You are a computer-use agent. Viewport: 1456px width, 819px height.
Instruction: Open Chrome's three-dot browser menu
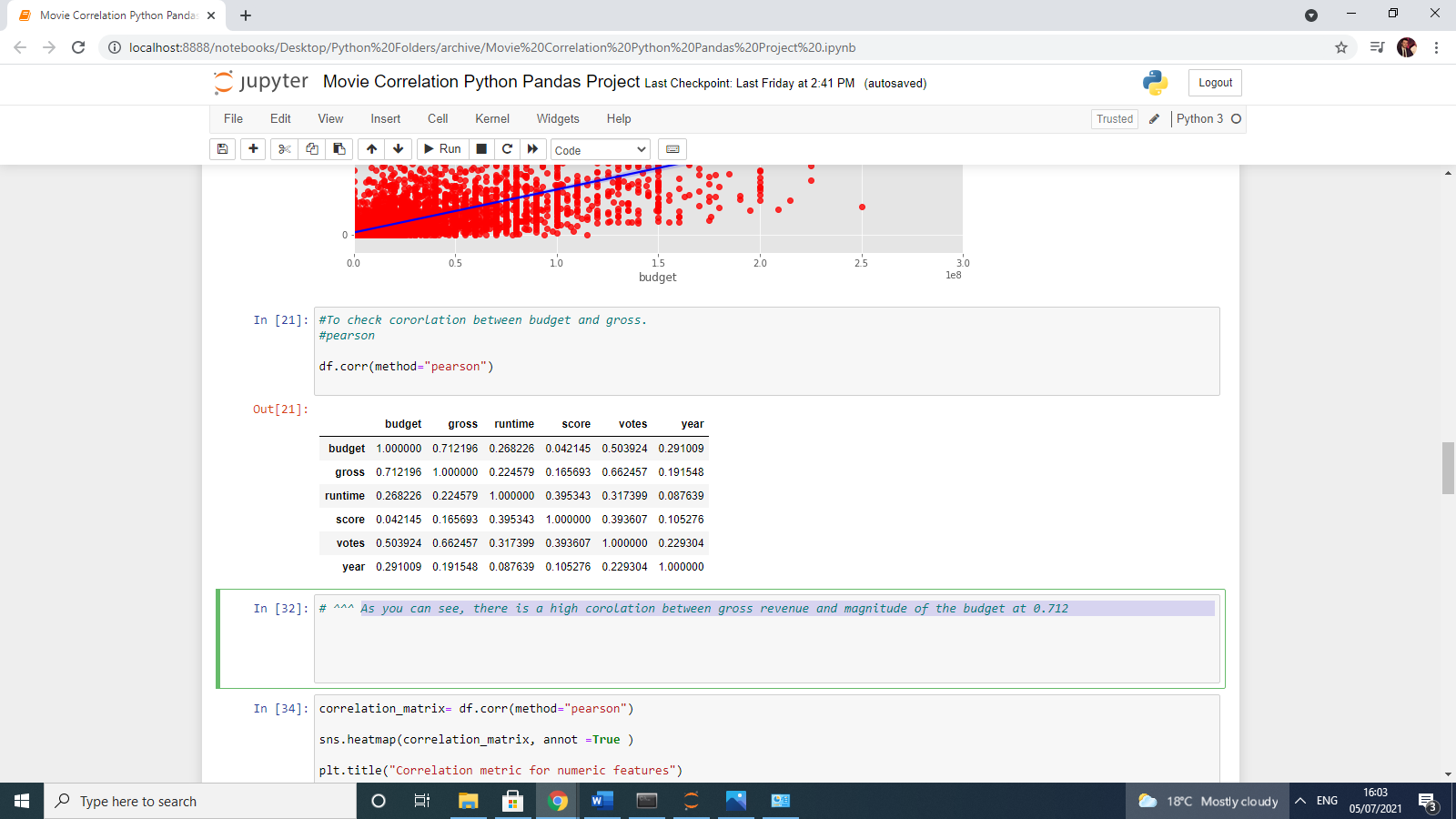pos(1436,47)
